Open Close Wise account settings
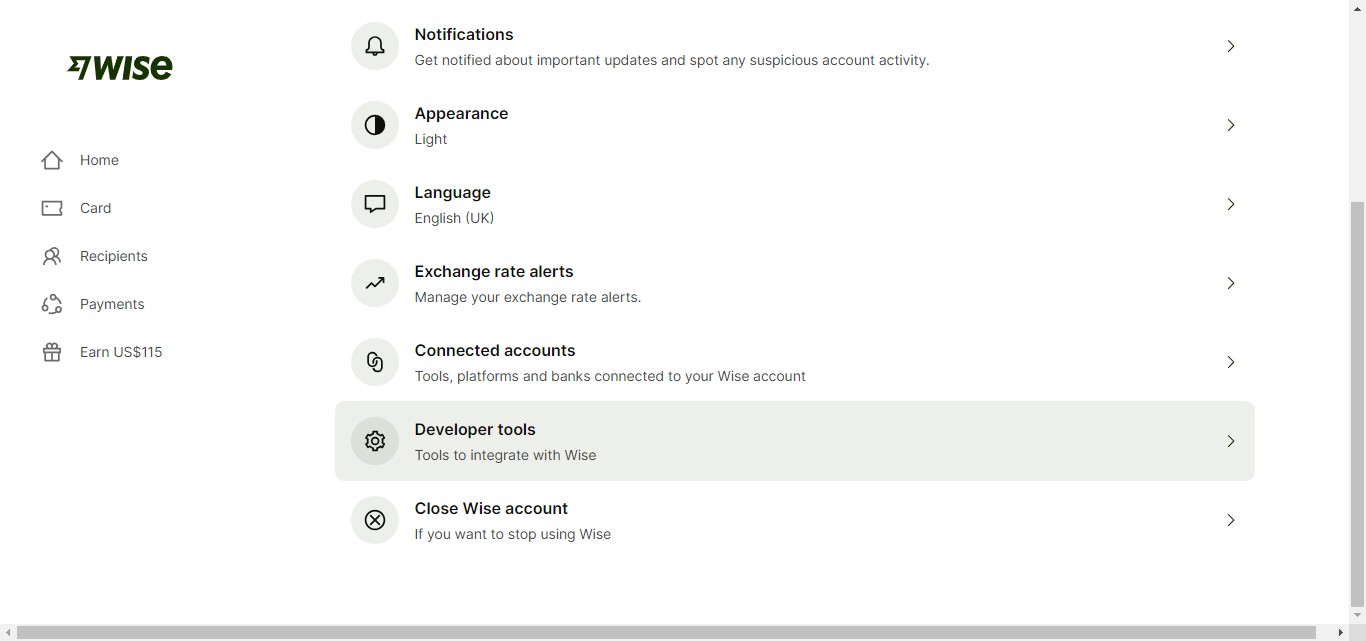 coord(1231,520)
